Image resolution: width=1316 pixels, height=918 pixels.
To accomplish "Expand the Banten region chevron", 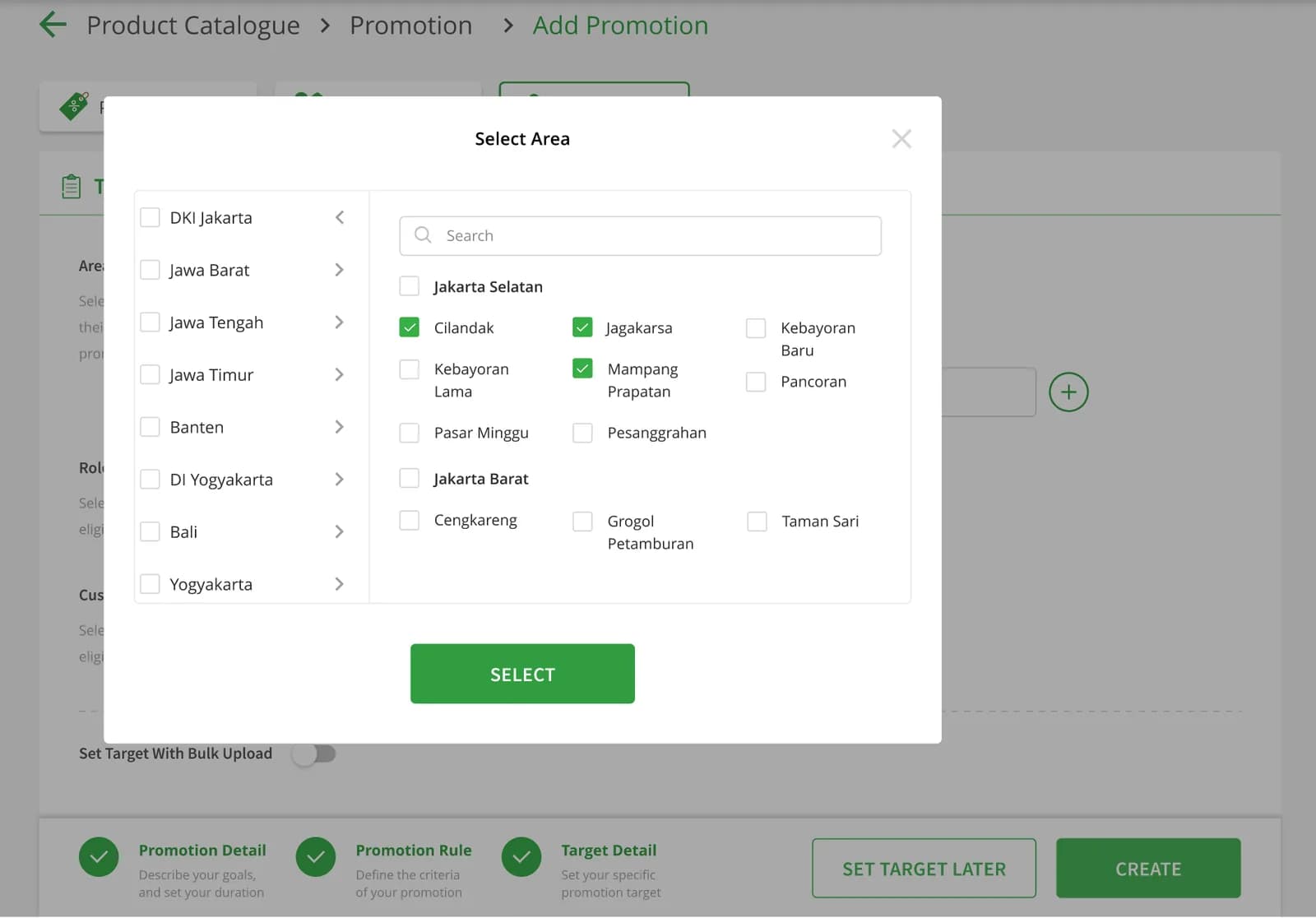I will 339,427.
